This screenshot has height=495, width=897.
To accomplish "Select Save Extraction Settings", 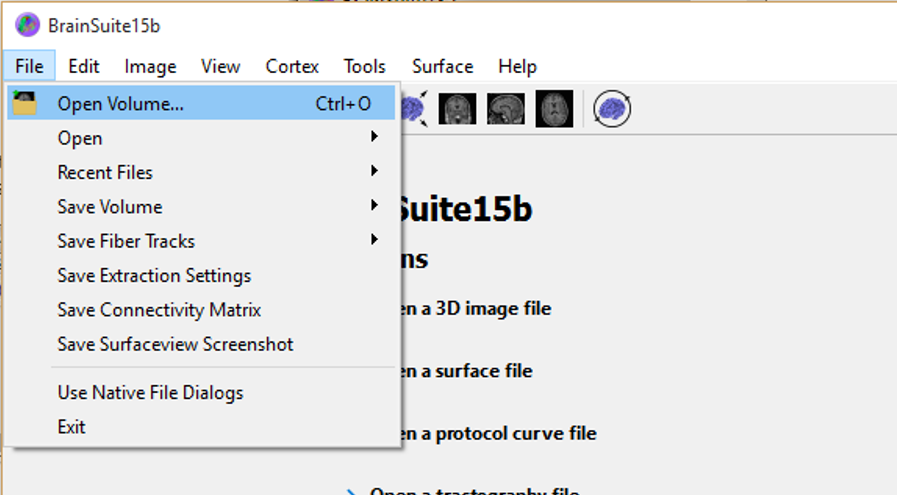I will [154, 275].
